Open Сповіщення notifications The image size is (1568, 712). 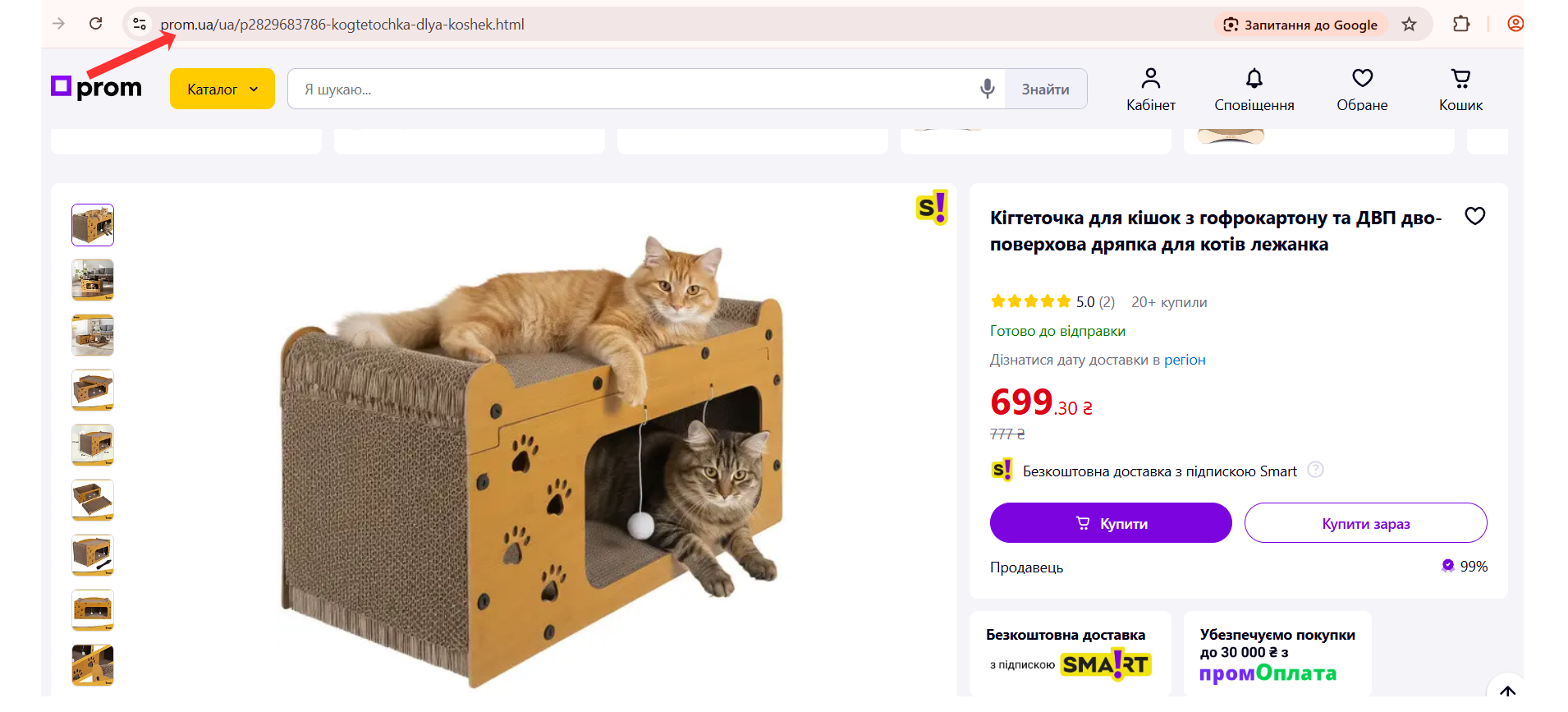coord(1254,90)
